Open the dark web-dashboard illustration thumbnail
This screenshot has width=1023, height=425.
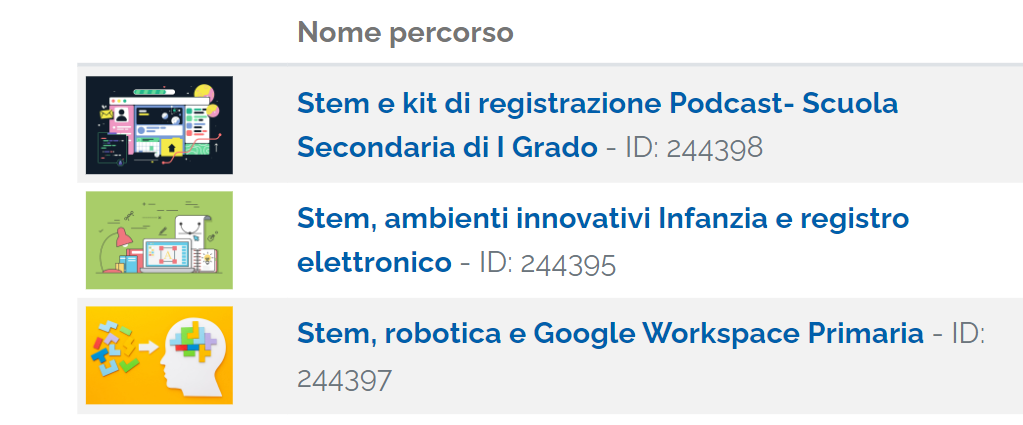tap(159, 125)
